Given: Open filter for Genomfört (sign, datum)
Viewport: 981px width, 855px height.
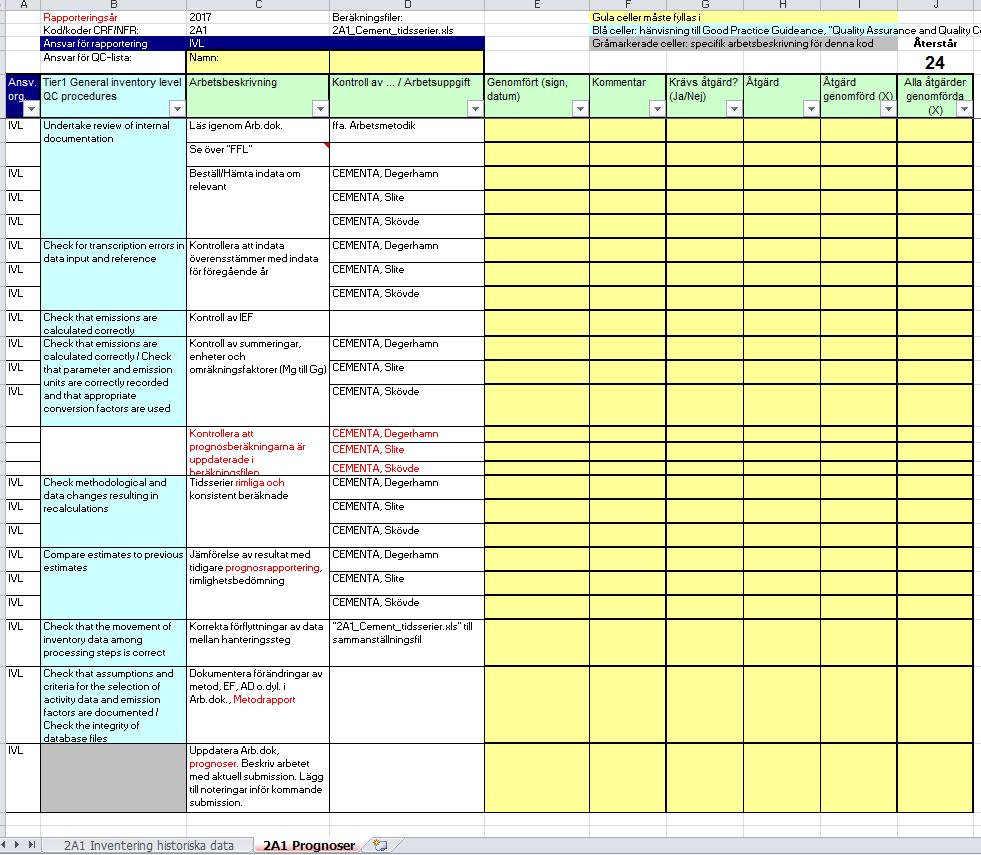Looking at the screenshot, I should point(581,109).
